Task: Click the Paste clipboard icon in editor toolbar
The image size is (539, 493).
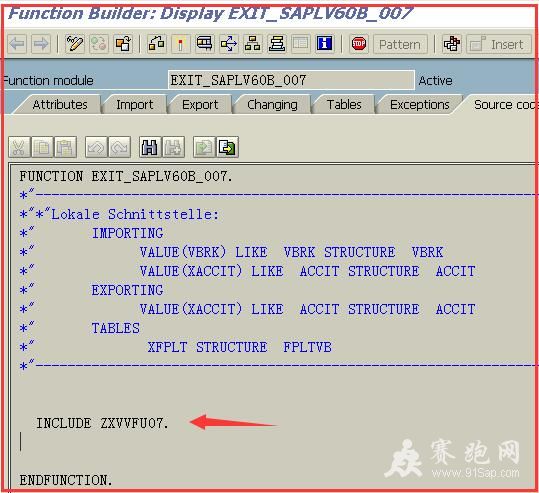Action: pyautogui.click(x=65, y=147)
